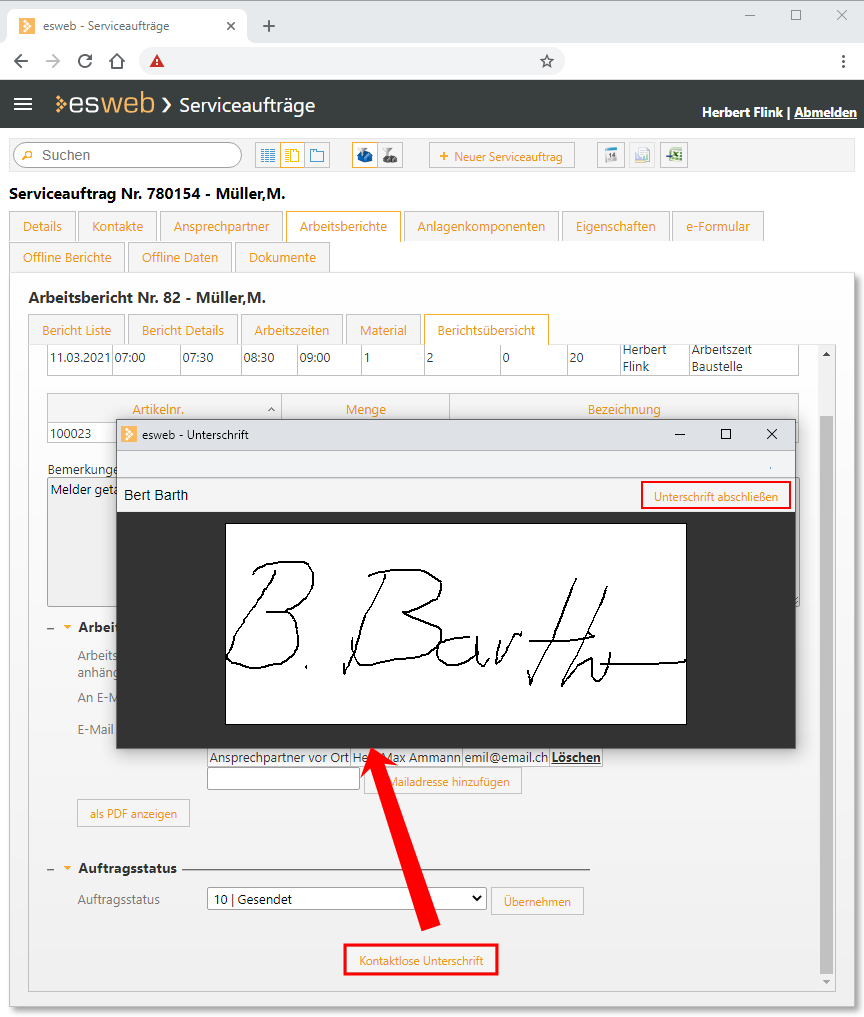
Task: Reload the browser page
Action: tap(85, 62)
